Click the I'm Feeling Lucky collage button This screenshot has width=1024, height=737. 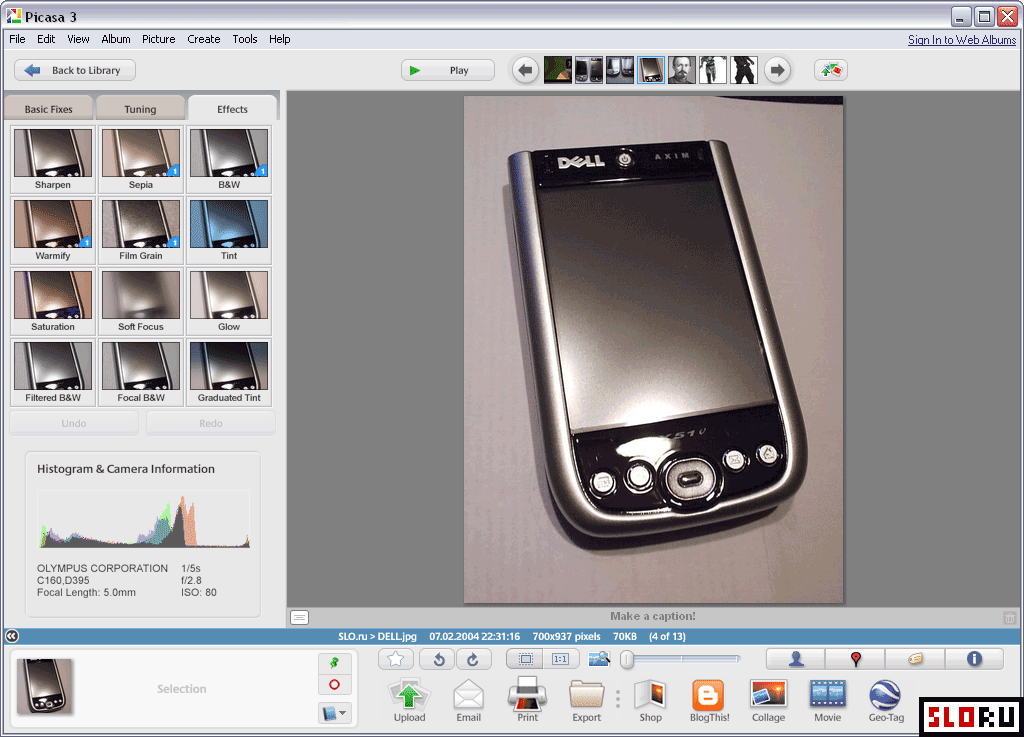(x=831, y=70)
